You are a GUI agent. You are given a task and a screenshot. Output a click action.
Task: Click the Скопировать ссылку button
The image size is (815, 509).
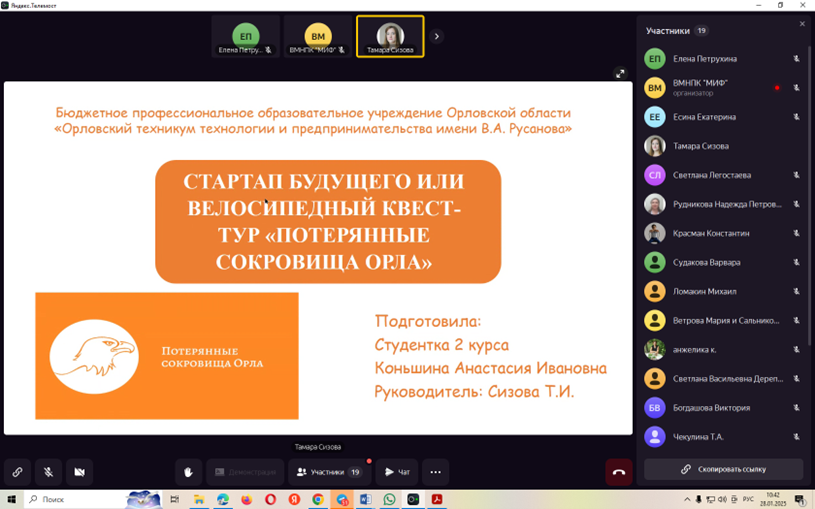click(x=724, y=469)
